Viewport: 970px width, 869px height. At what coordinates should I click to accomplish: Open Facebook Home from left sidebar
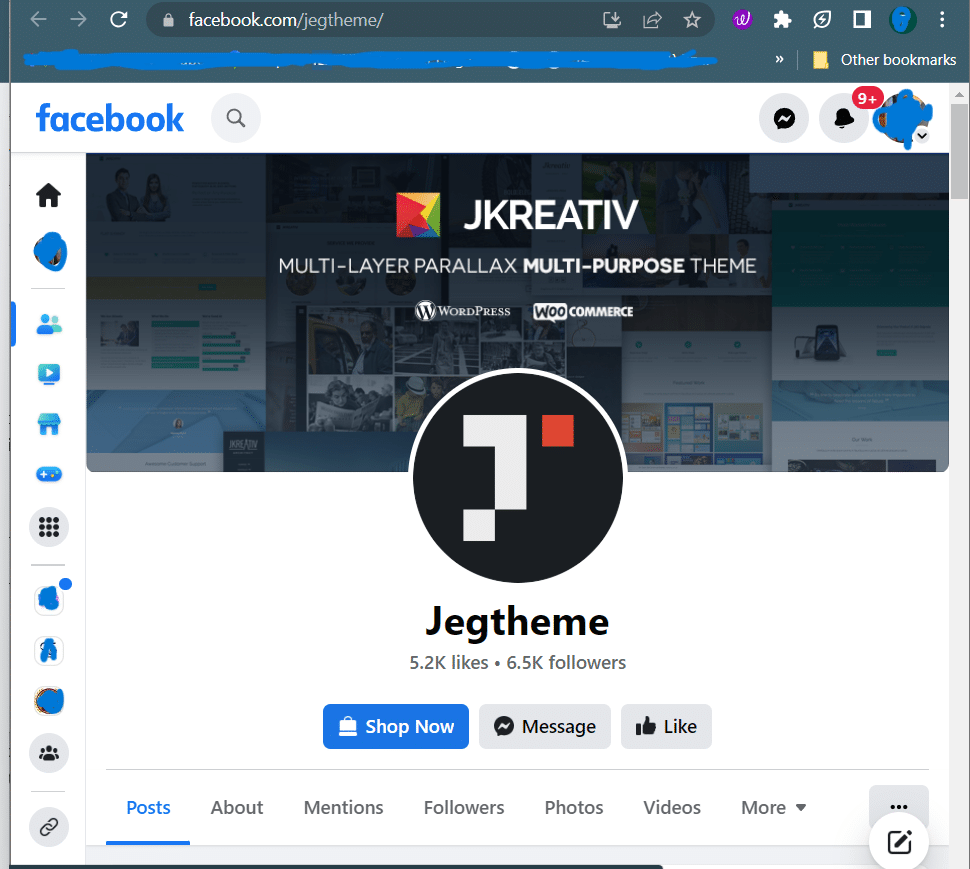[x=49, y=196]
